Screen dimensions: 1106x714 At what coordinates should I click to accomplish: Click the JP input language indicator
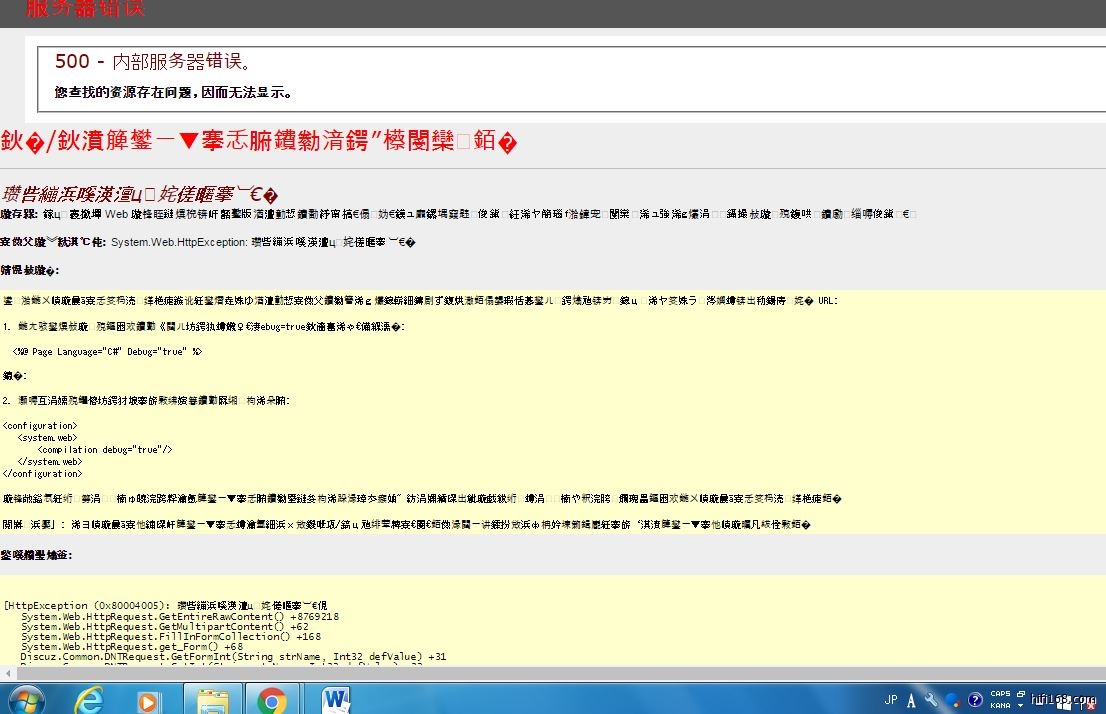(x=890, y=700)
